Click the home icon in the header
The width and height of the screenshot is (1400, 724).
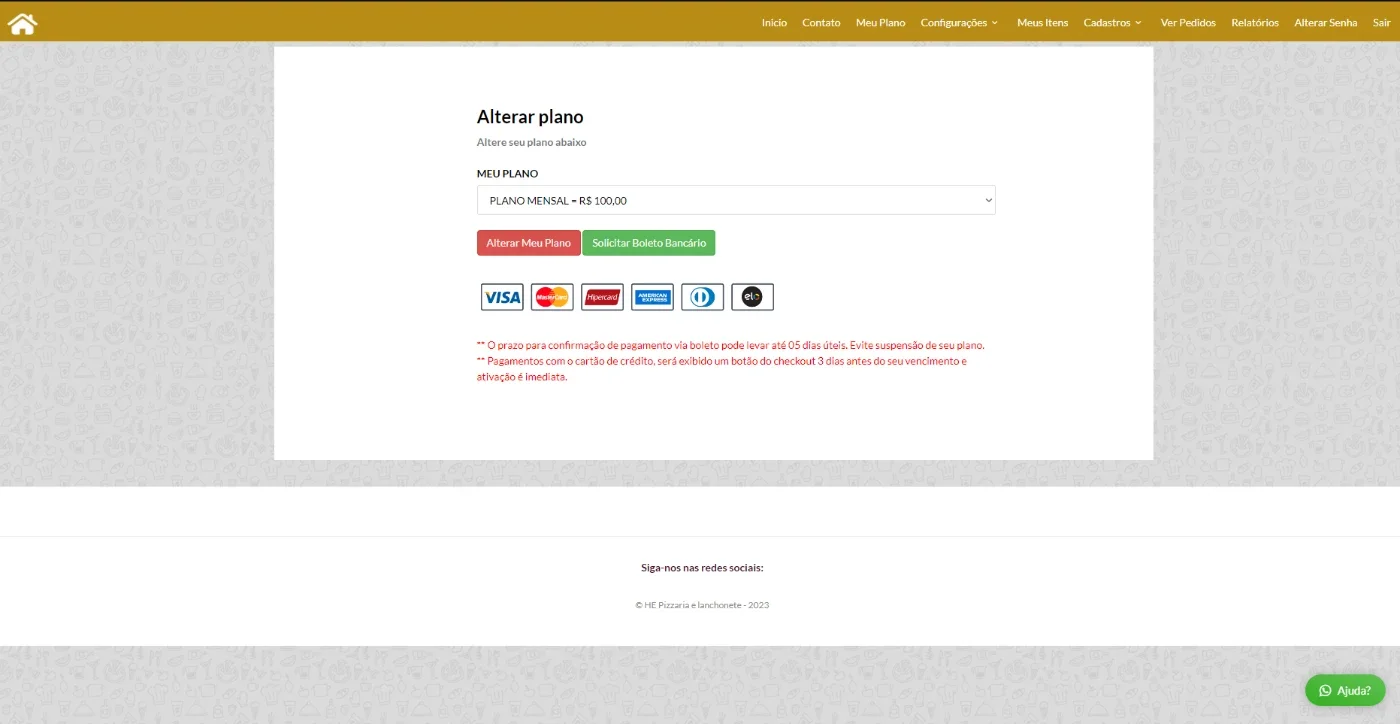22,23
